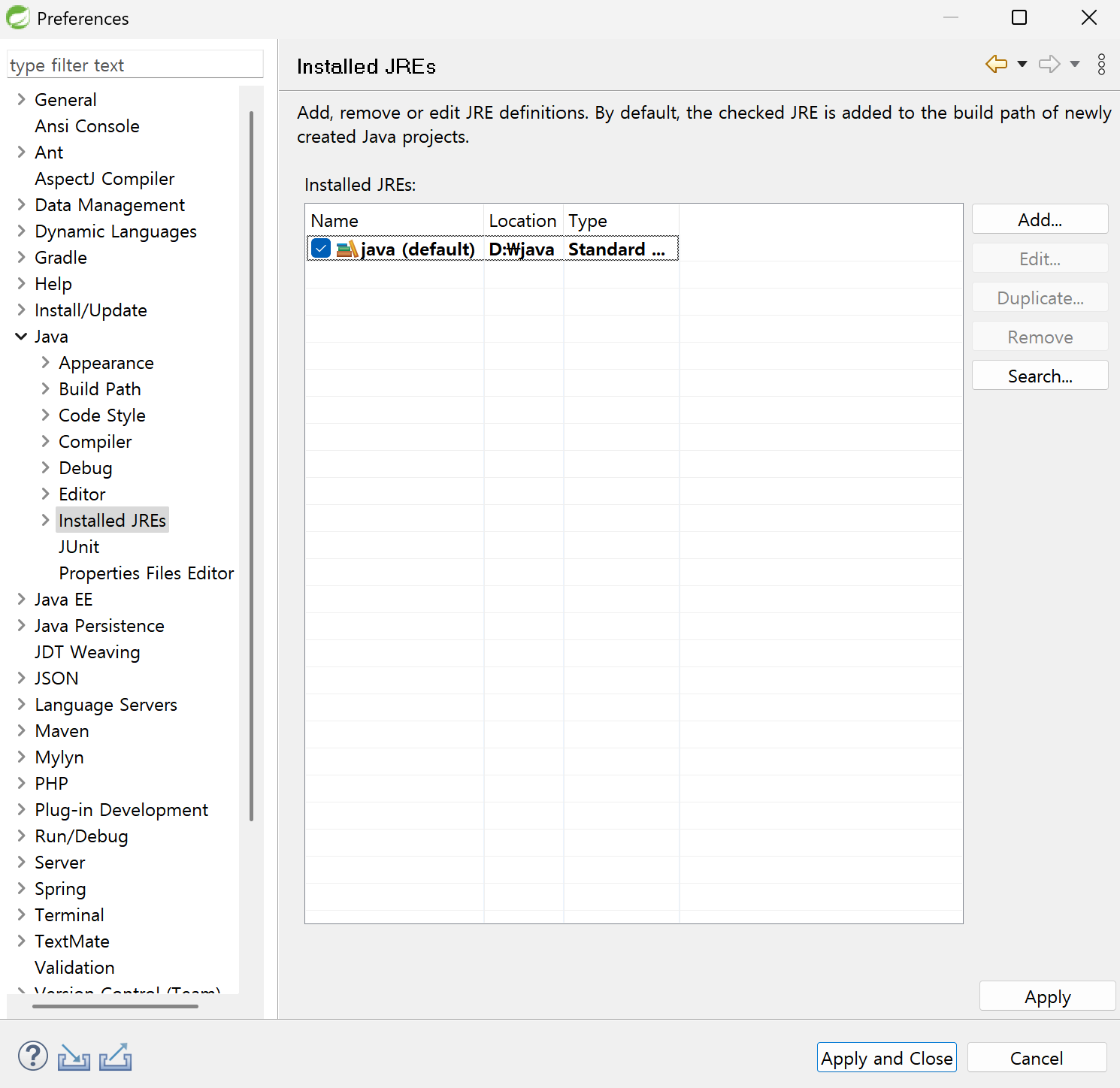Select JUnit under Java
1120x1088 pixels.
(x=79, y=546)
